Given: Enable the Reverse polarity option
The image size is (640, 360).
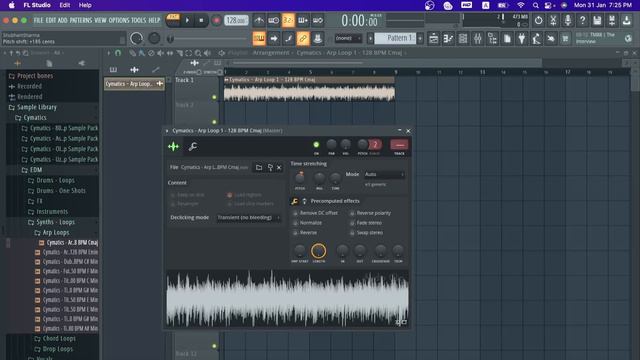Looking at the screenshot, I should (x=370, y=213).
